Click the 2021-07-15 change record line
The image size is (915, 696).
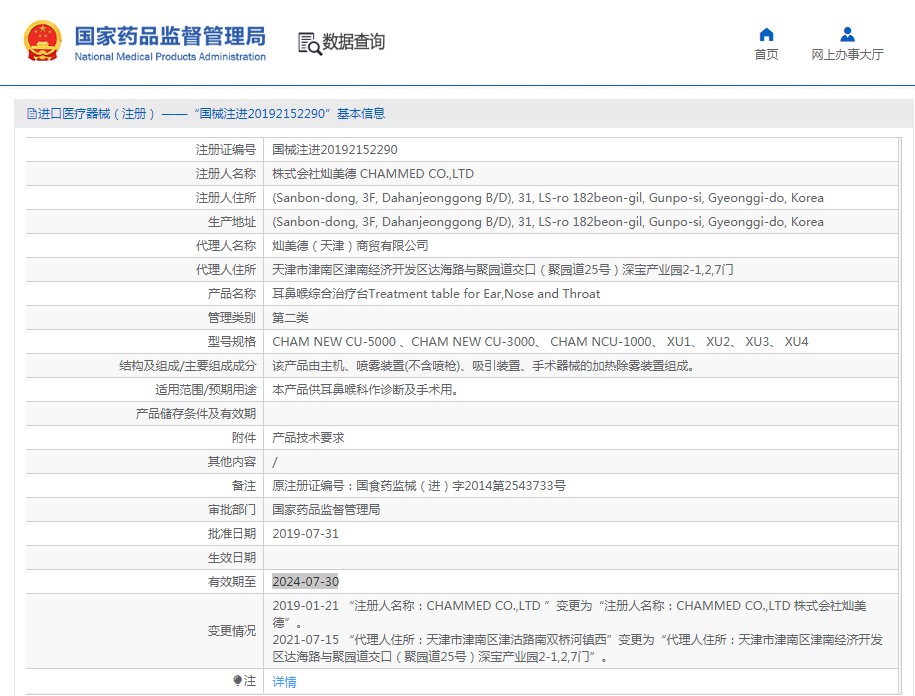click(577, 648)
